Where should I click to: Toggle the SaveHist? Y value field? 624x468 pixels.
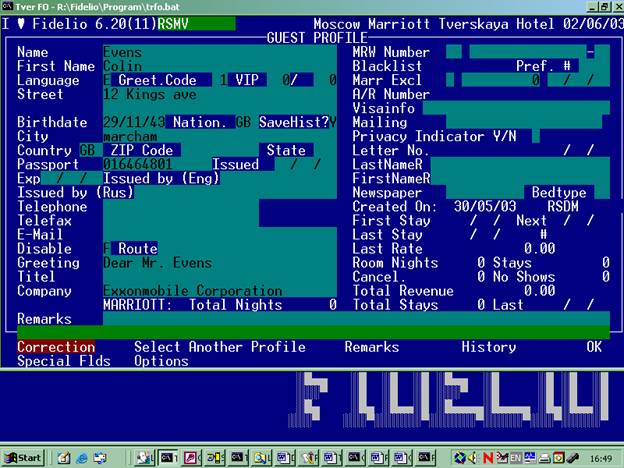point(333,122)
